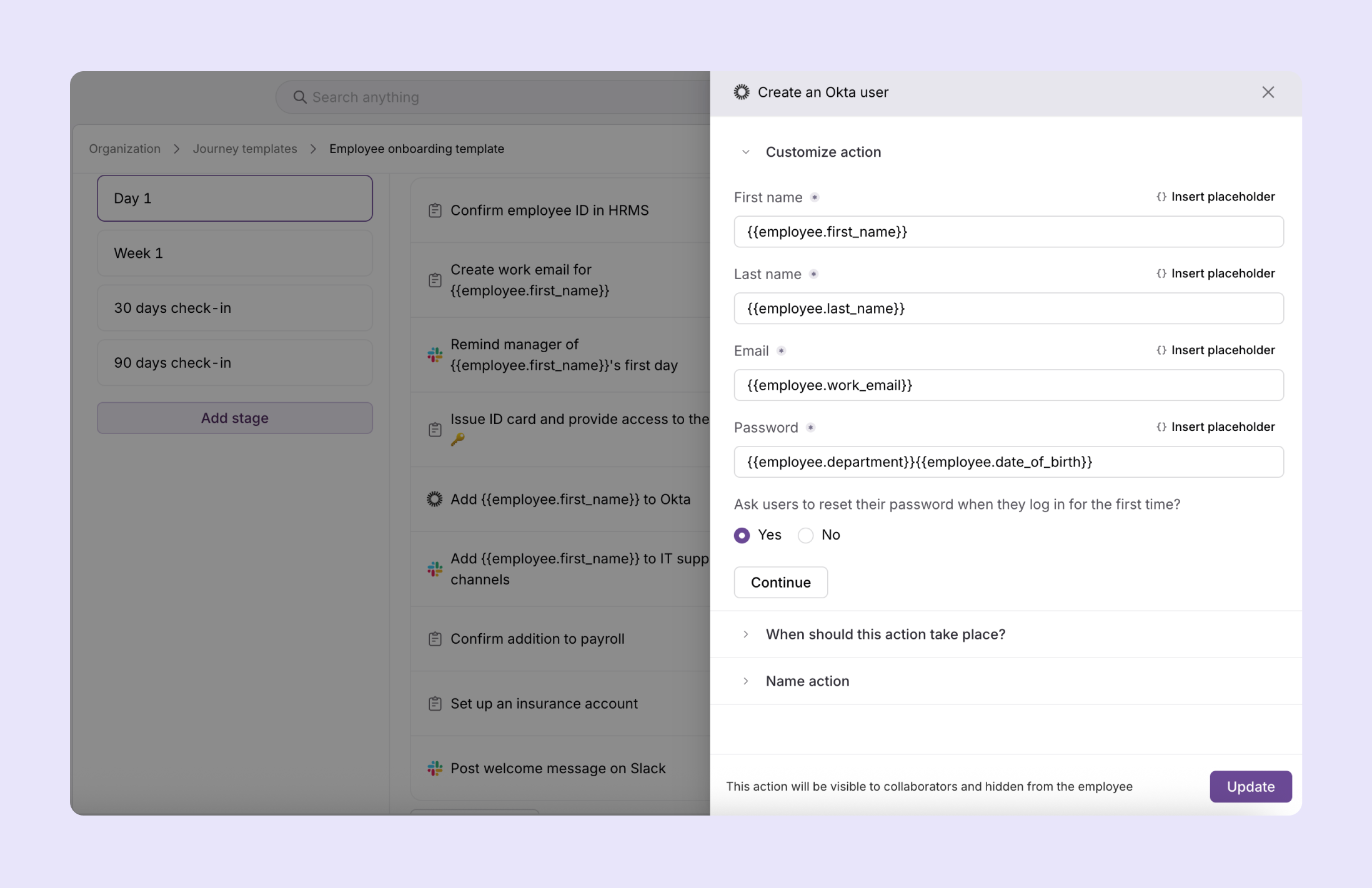The image size is (1372, 888).
Task: Select the Slack icon next to Remind manager task
Action: [x=434, y=355]
